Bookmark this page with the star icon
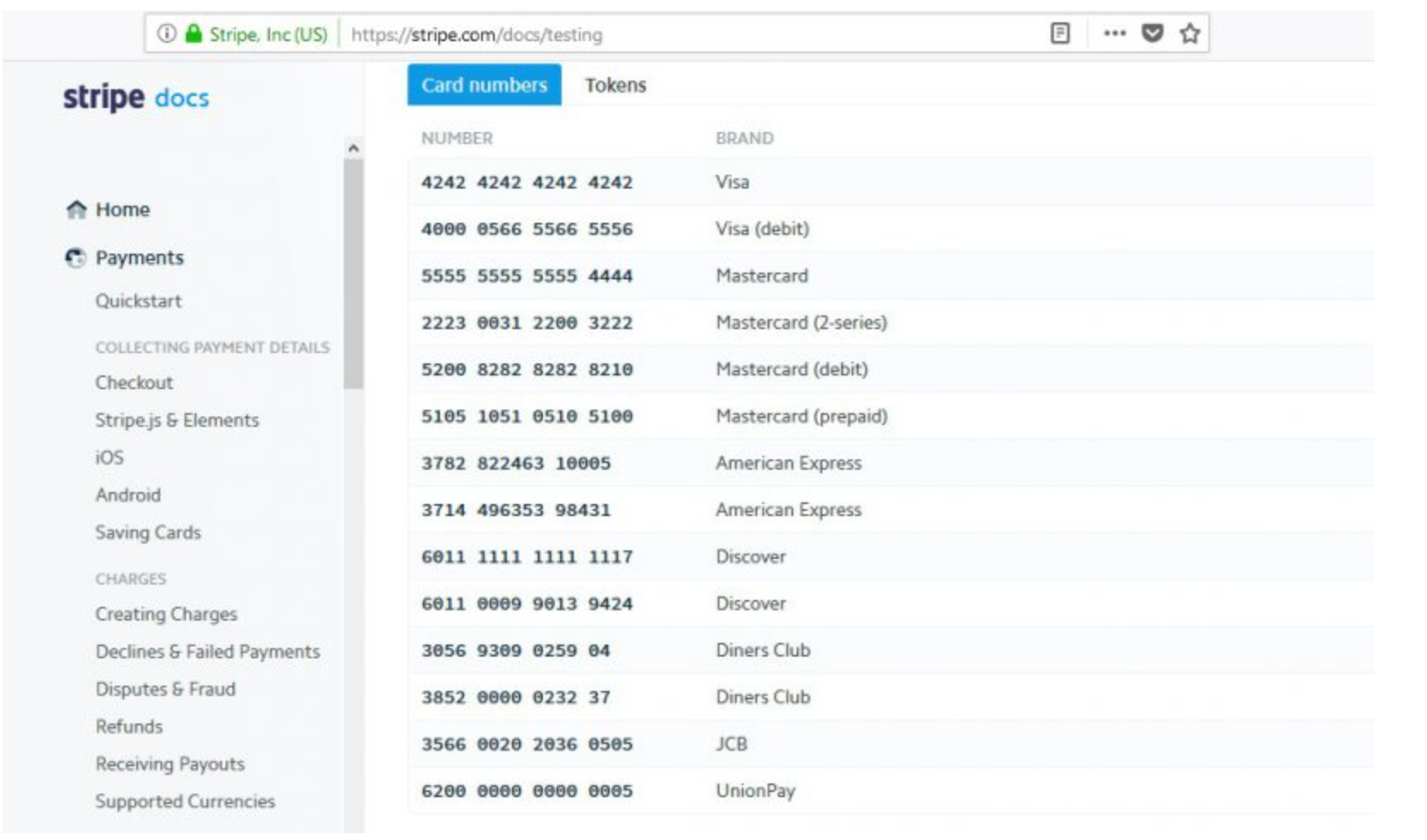 (x=1189, y=33)
